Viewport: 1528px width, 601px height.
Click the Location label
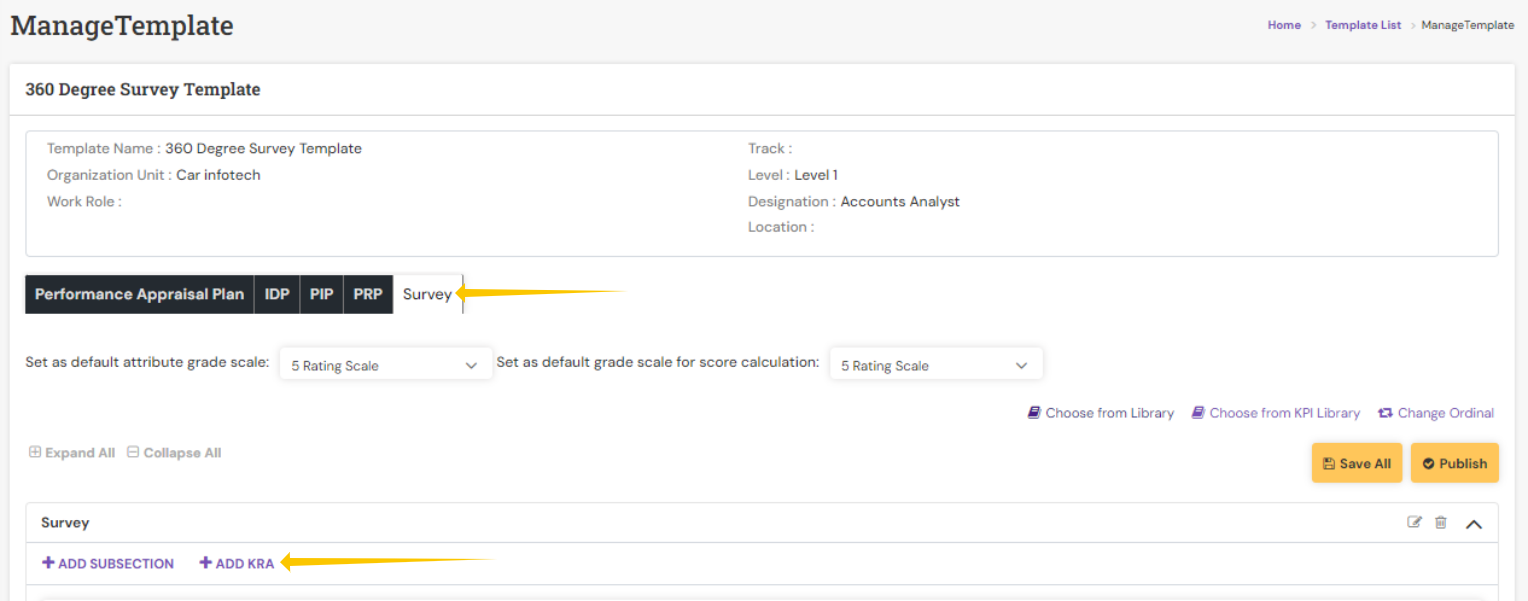point(781,227)
